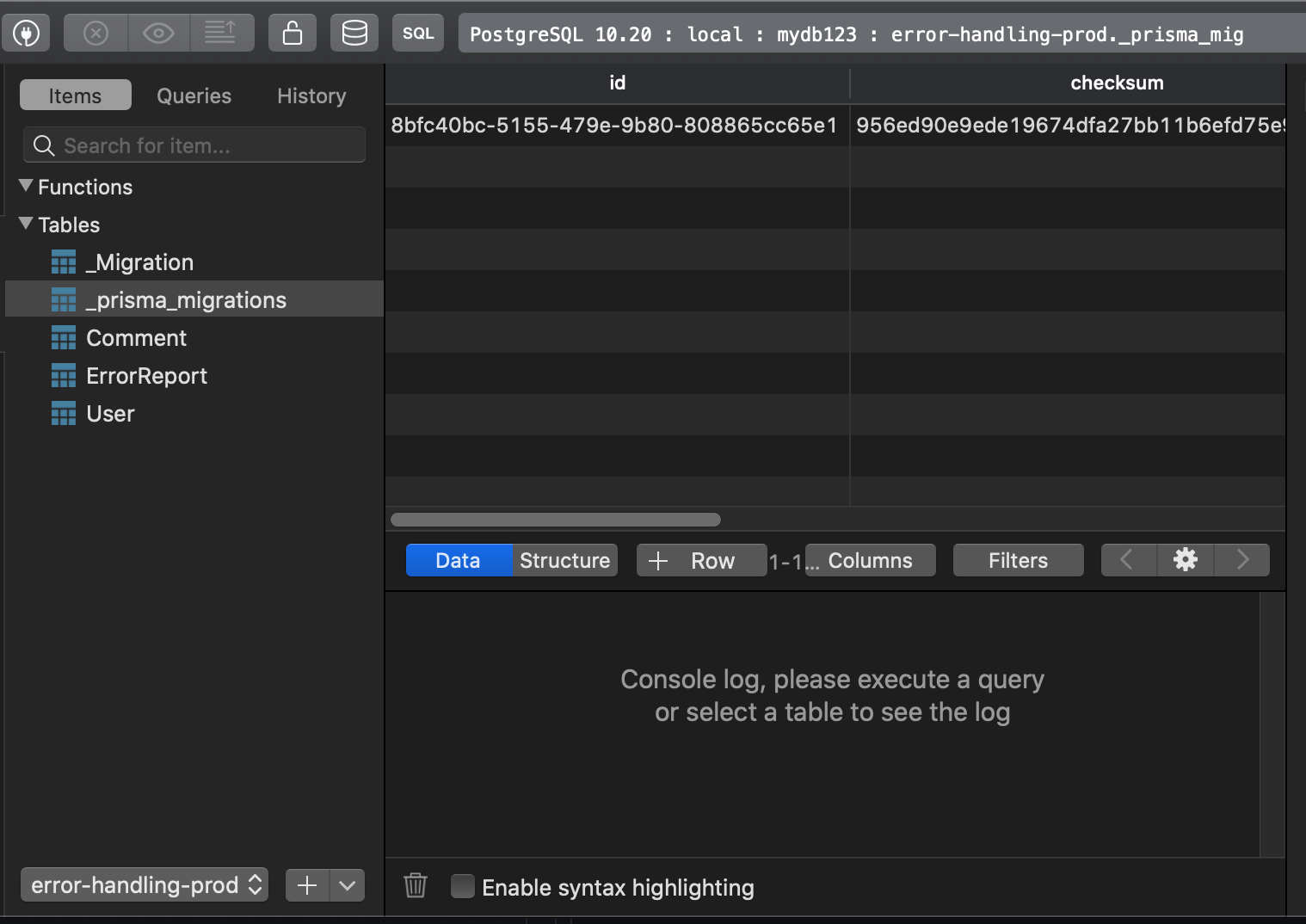Open the Filters panel

(1018, 560)
